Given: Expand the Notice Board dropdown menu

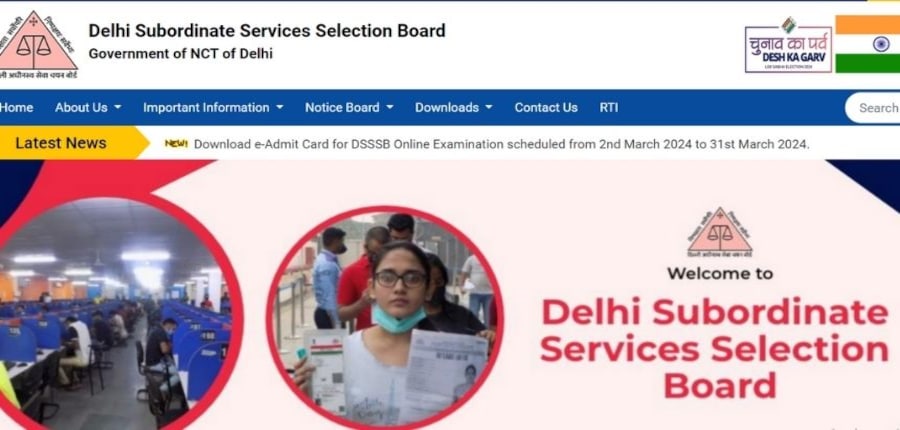Looking at the screenshot, I should coord(349,107).
